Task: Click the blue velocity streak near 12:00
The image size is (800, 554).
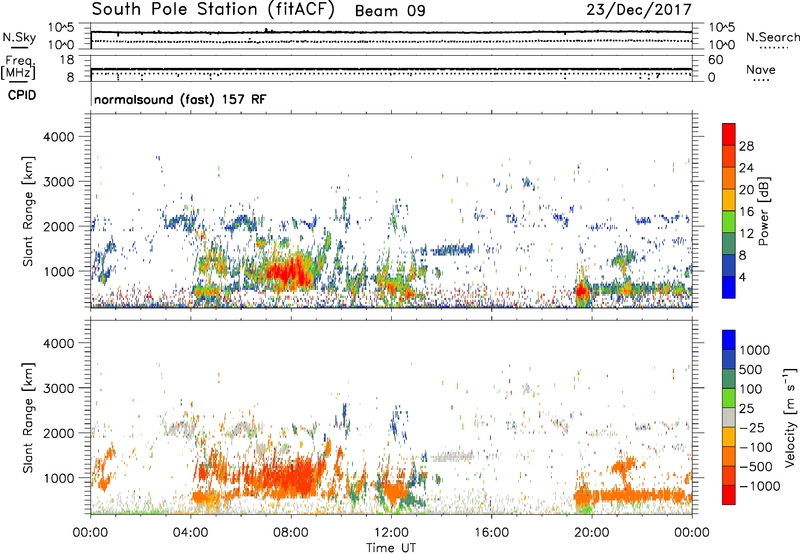Action: click(396, 423)
